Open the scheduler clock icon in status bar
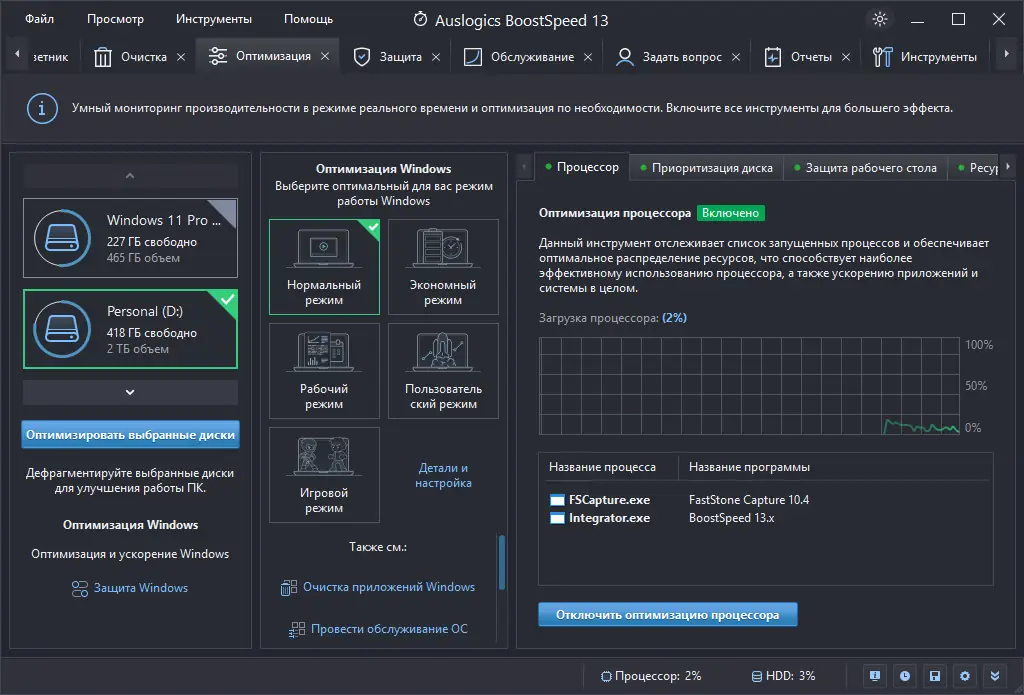The height and width of the screenshot is (695, 1024). 904,676
